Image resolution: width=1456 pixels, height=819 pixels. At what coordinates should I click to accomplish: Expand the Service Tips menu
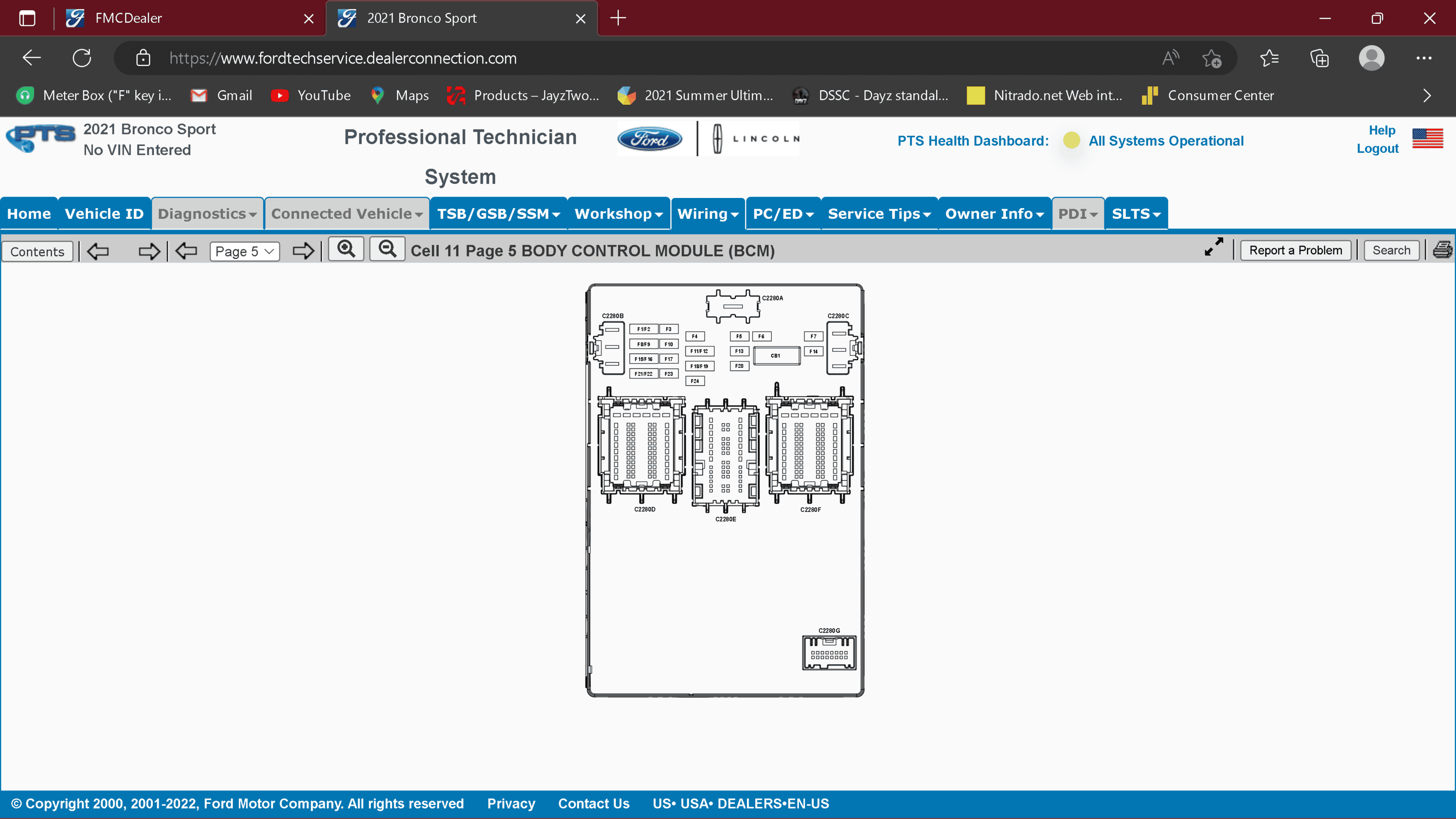tap(879, 213)
